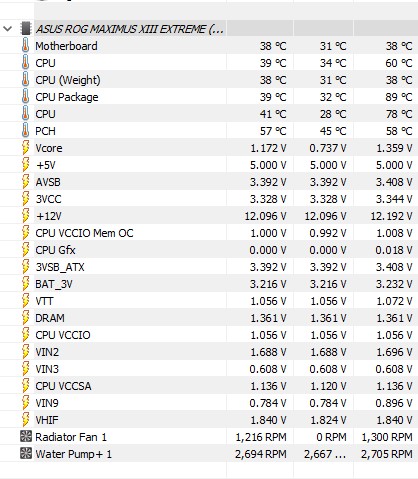Select the DRAM voltage label
This screenshot has height=479, width=418.
point(50,318)
